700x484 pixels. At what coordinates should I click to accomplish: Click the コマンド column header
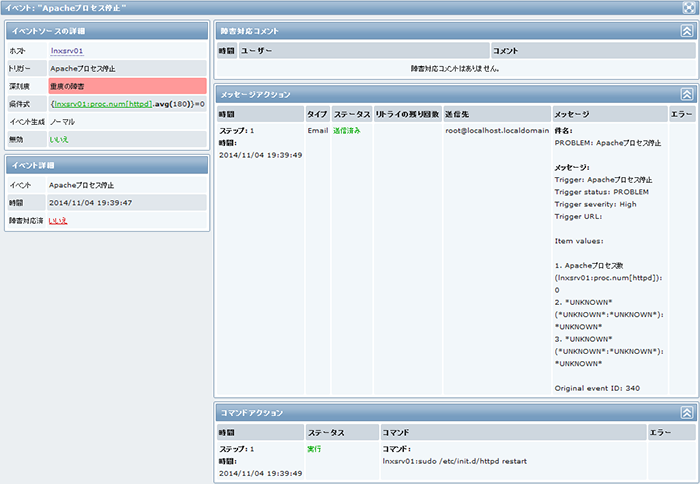coord(513,432)
